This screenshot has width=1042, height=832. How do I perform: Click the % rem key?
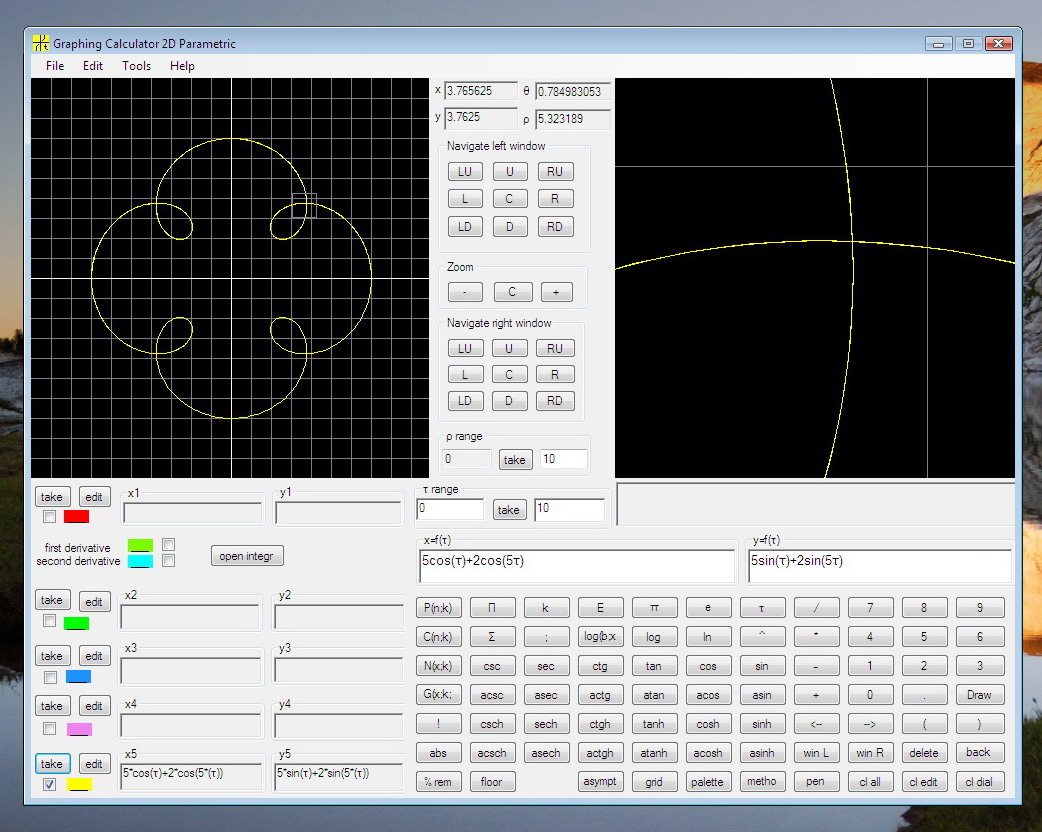point(438,781)
